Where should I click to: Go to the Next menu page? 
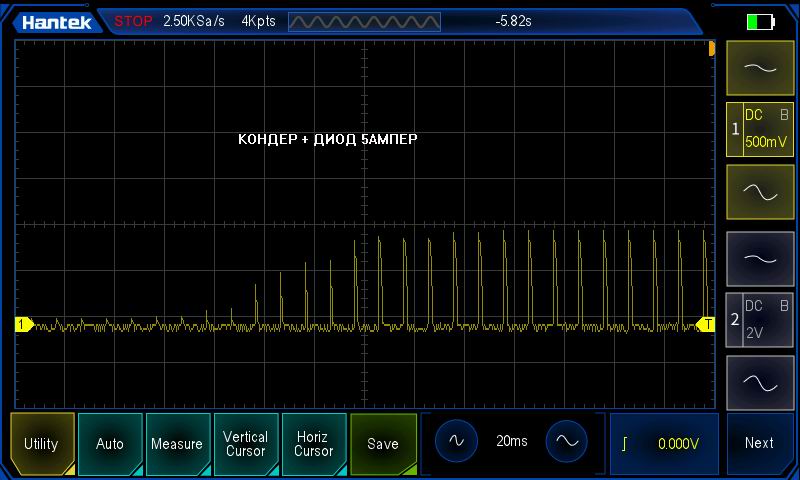(x=759, y=443)
